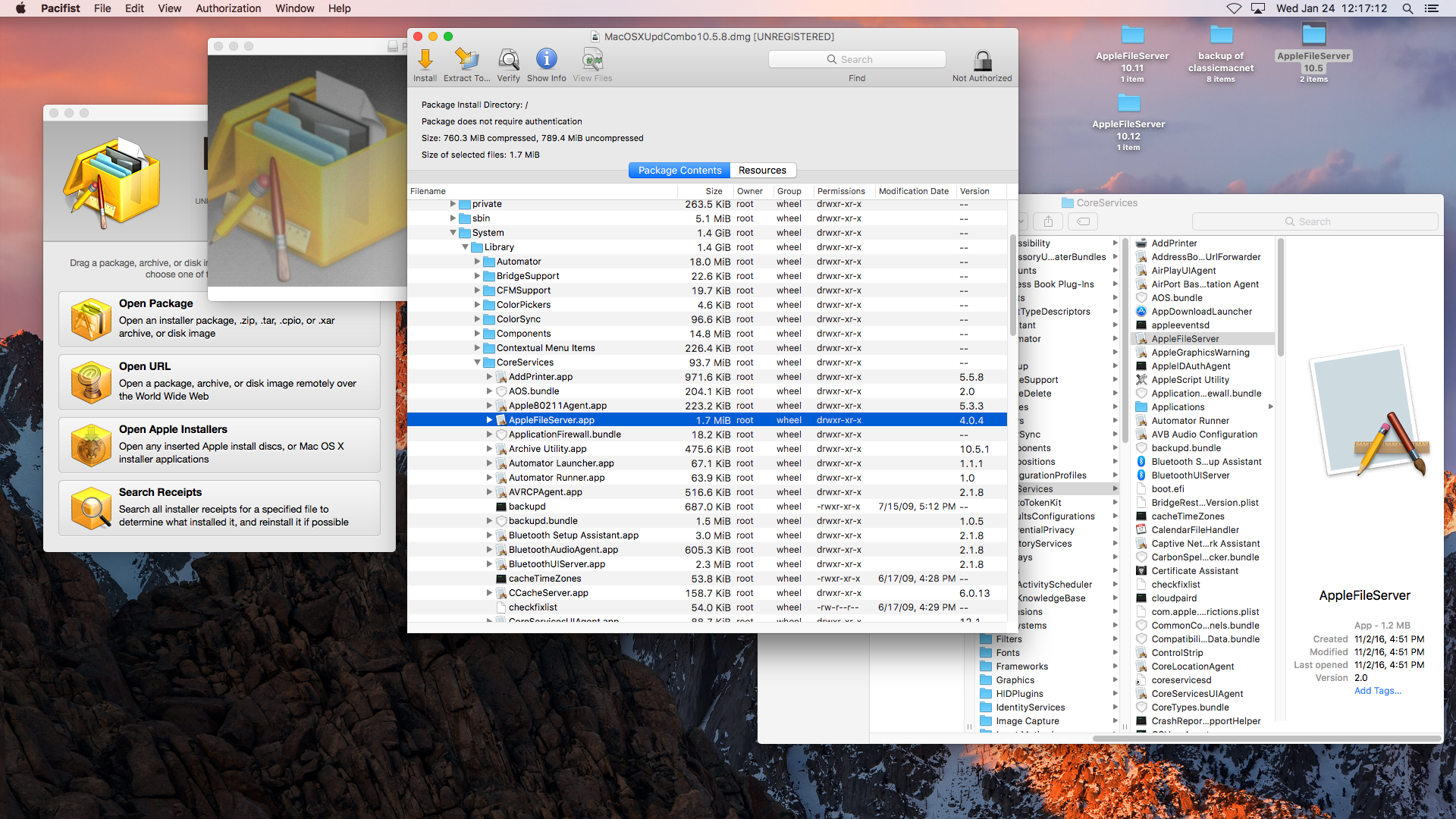
Task: Select BluetoothUIServer in the Finder column
Action: pyautogui.click(x=1203, y=475)
